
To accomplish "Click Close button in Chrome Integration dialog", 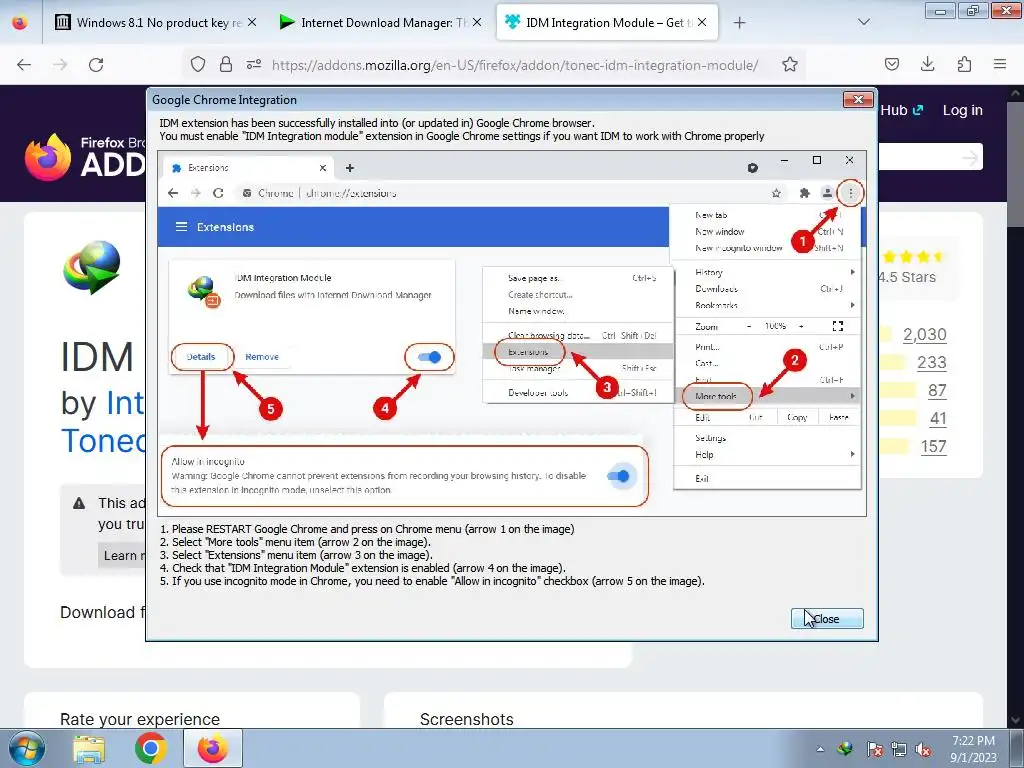I will tap(827, 618).
